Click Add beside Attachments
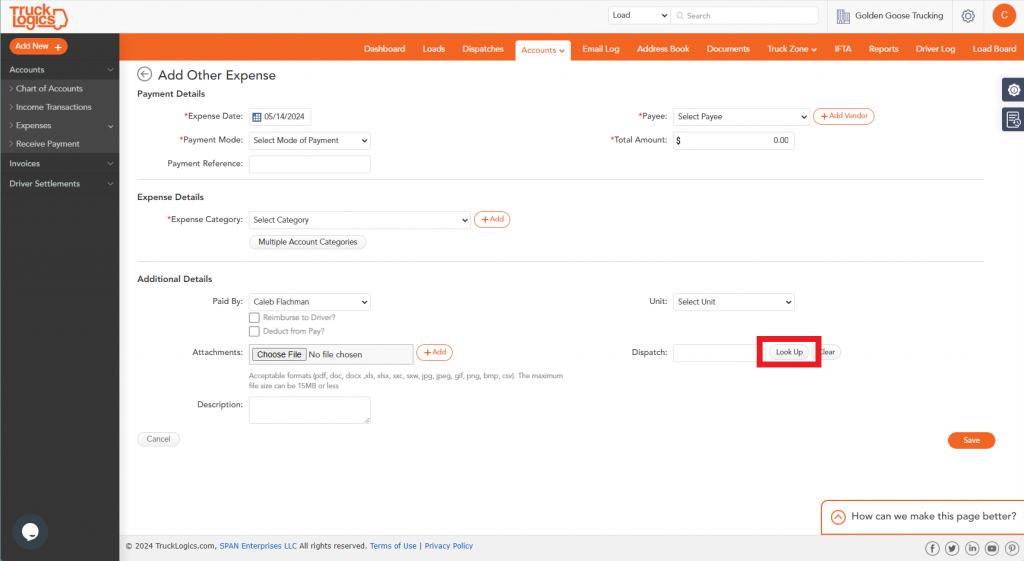1024x561 pixels. pyautogui.click(x=434, y=353)
